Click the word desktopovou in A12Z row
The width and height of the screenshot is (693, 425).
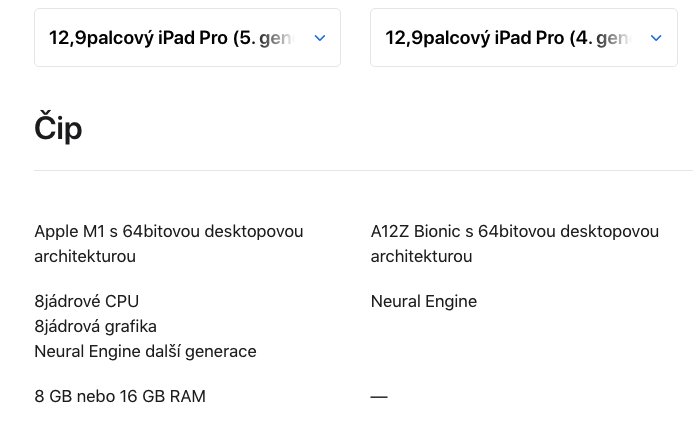[609, 231]
